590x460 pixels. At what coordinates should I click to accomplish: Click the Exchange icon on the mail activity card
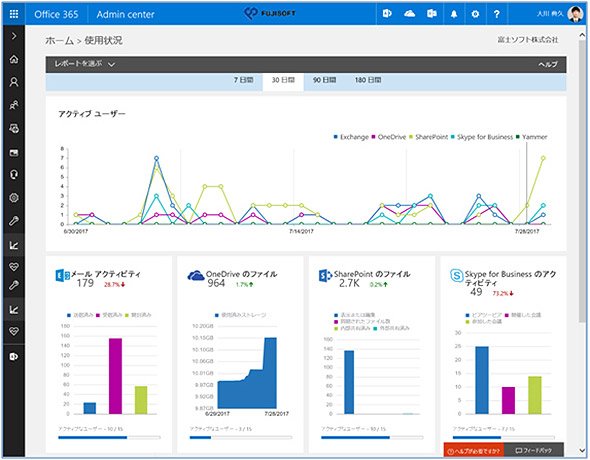62,275
